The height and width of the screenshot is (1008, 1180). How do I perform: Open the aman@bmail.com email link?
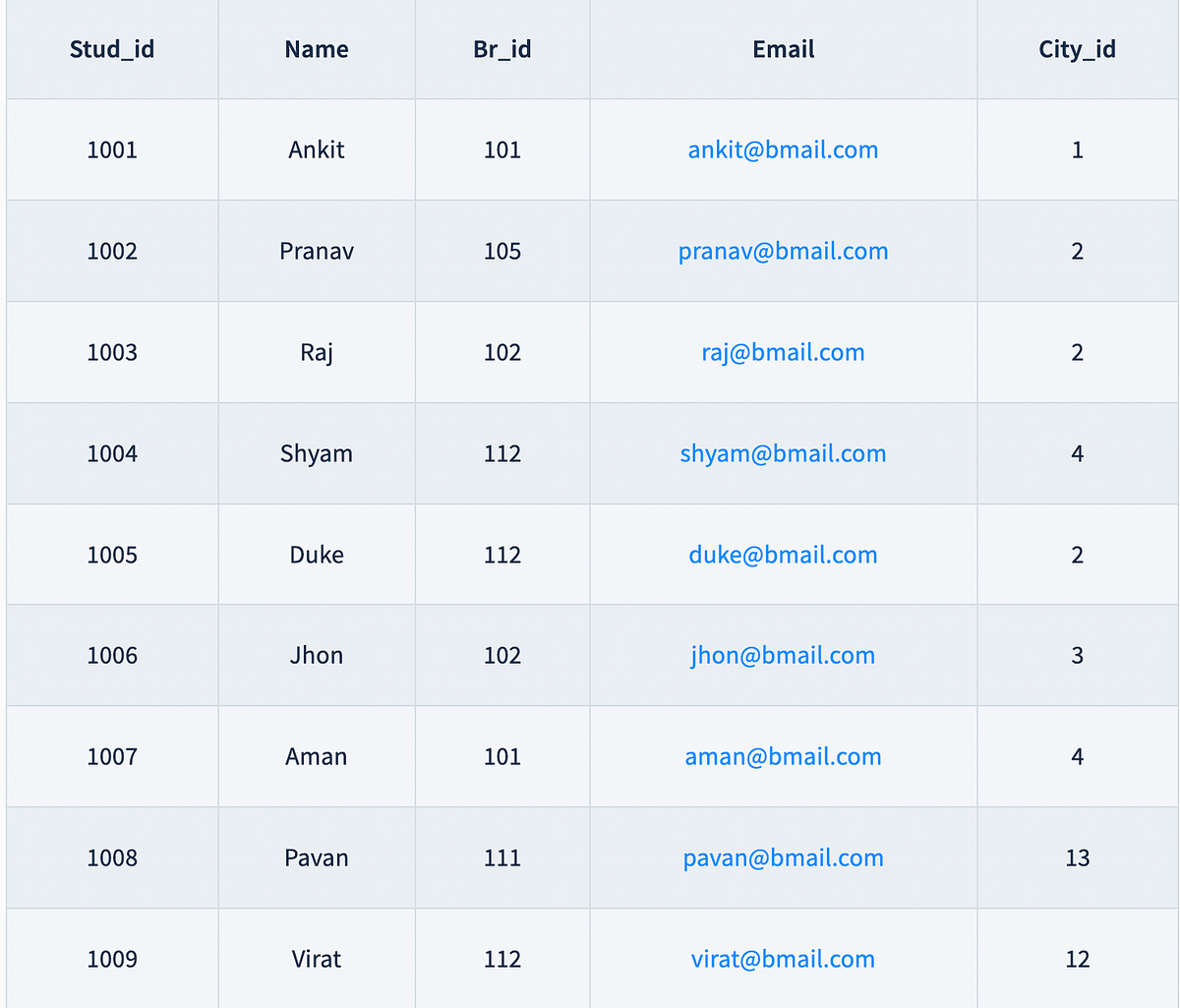click(783, 756)
